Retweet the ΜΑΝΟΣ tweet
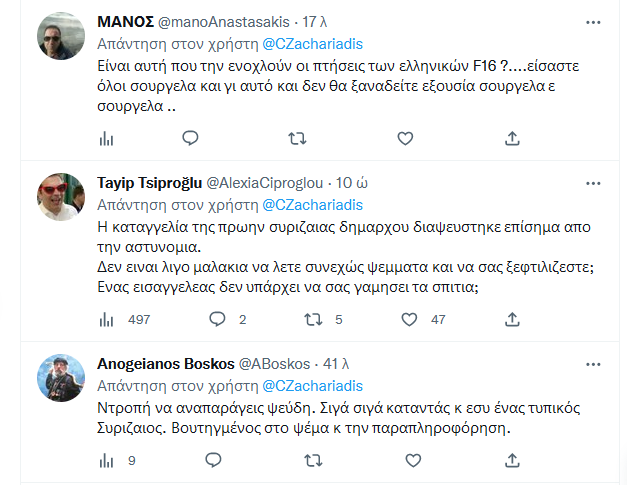Image resolution: width=627 pixels, height=485 pixels. [297, 138]
